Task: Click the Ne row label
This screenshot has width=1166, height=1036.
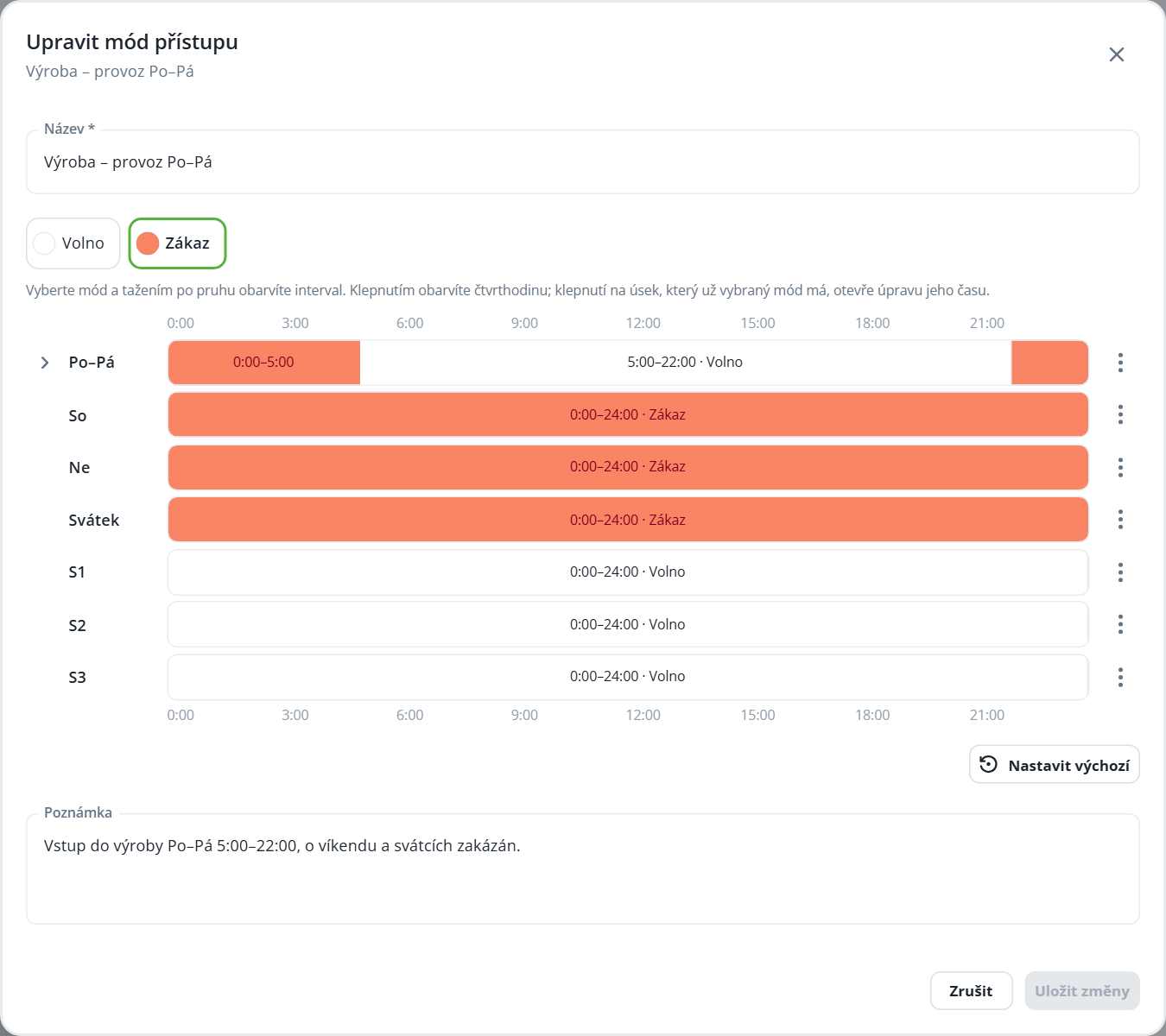Action: tap(79, 467)
